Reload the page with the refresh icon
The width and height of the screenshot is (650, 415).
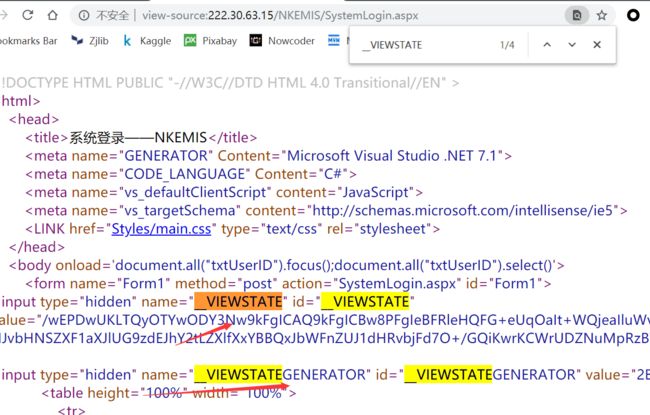(x=28, y=15)
